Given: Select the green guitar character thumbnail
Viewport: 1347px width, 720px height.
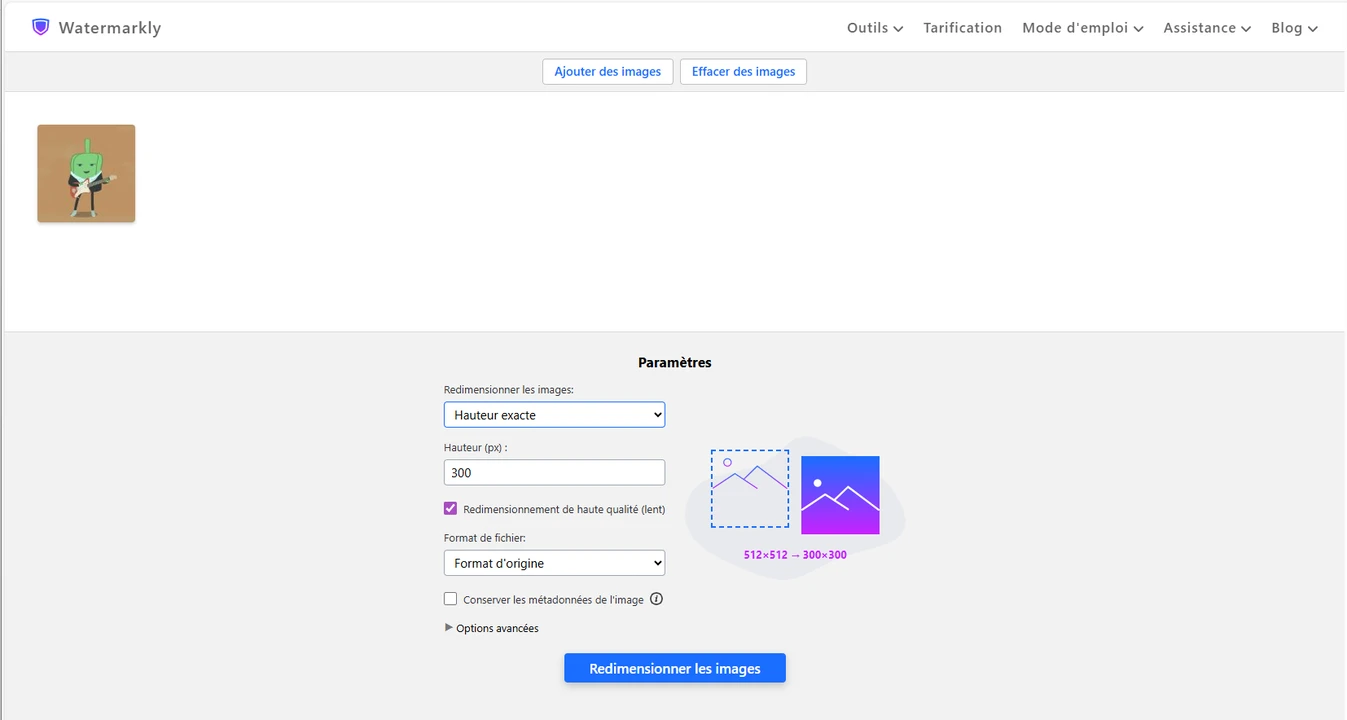Looking at the screenshot, I should pos(86,173).
